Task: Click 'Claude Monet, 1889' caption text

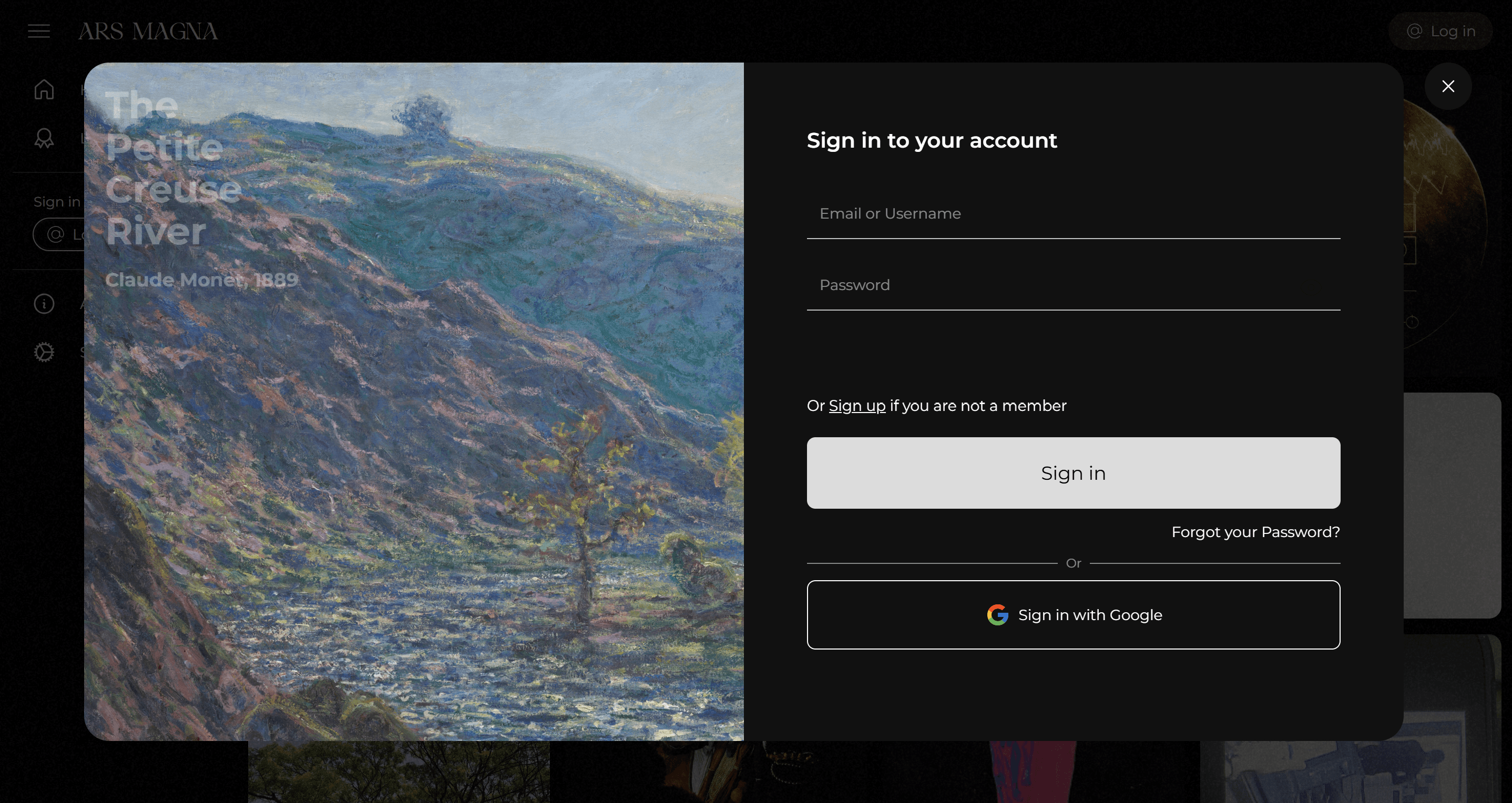Action: 201,280
